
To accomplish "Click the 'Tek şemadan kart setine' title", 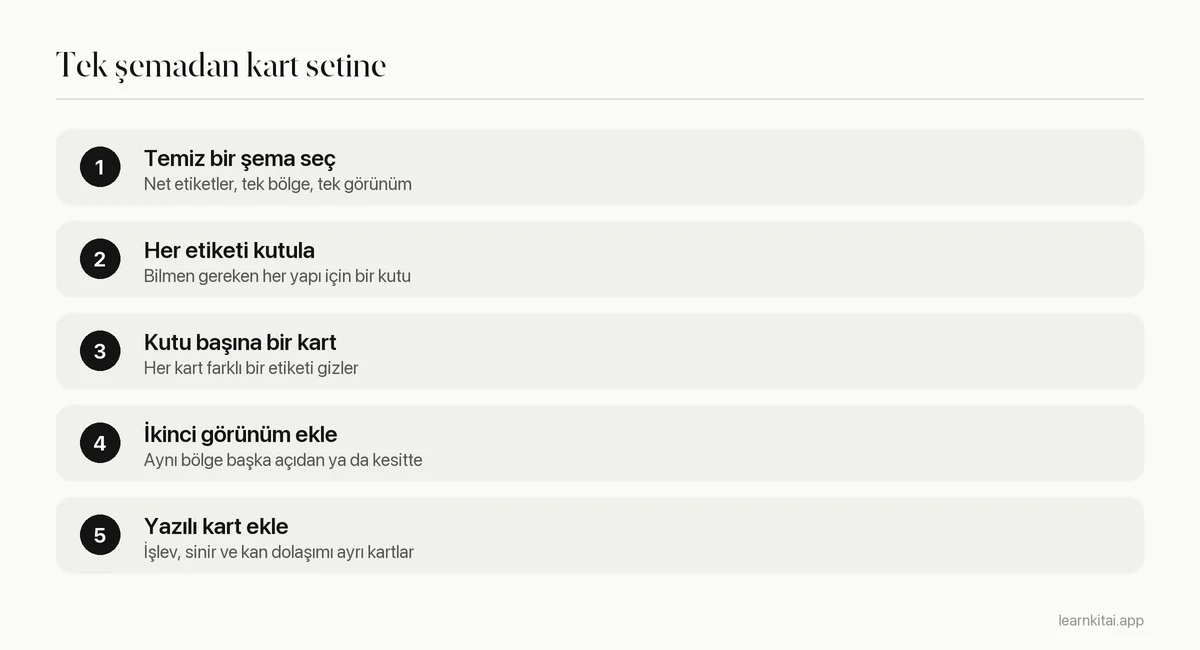I will click(x=221, y=65).
